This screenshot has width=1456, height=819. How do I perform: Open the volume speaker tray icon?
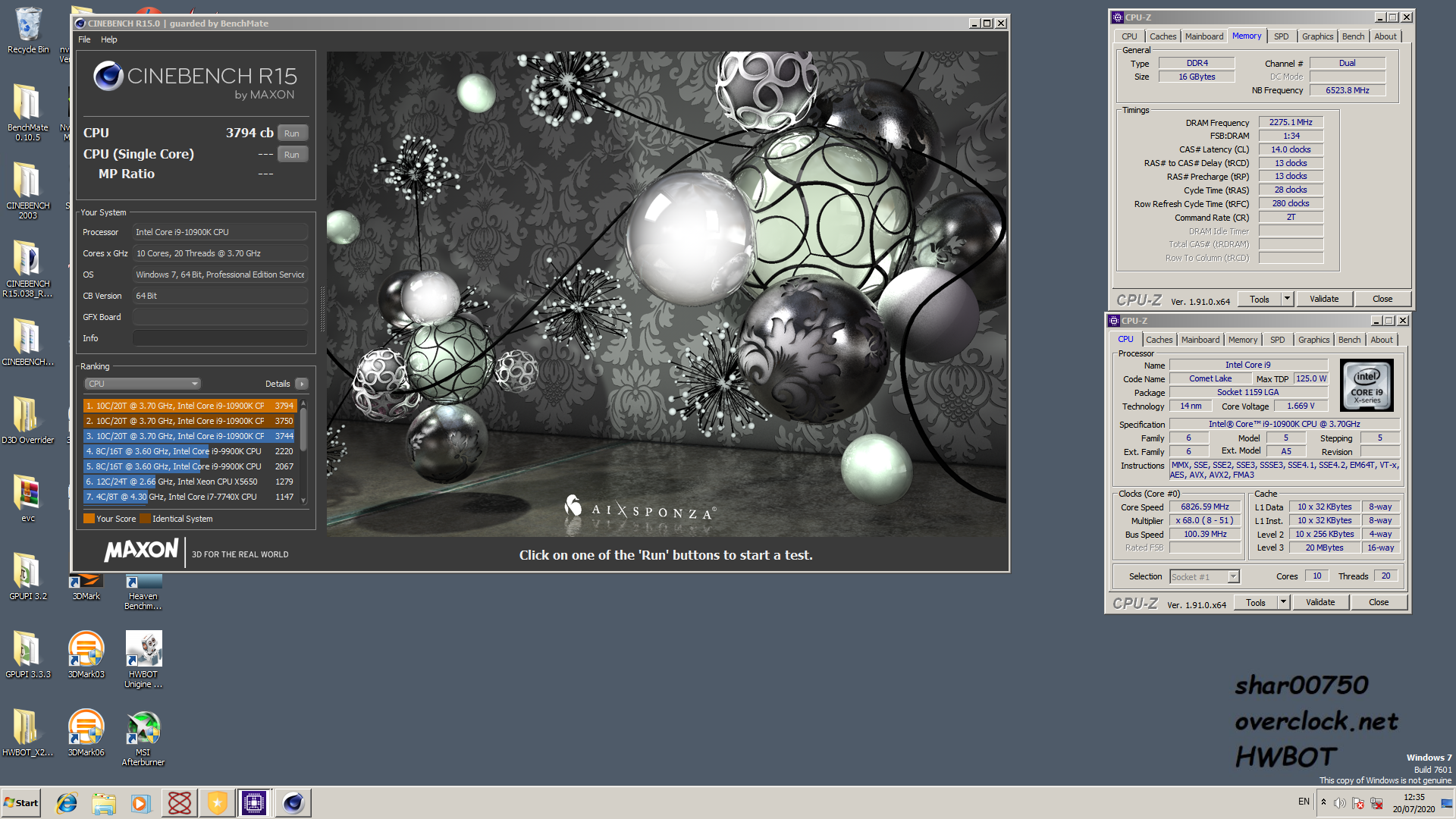pos(1340,803)
